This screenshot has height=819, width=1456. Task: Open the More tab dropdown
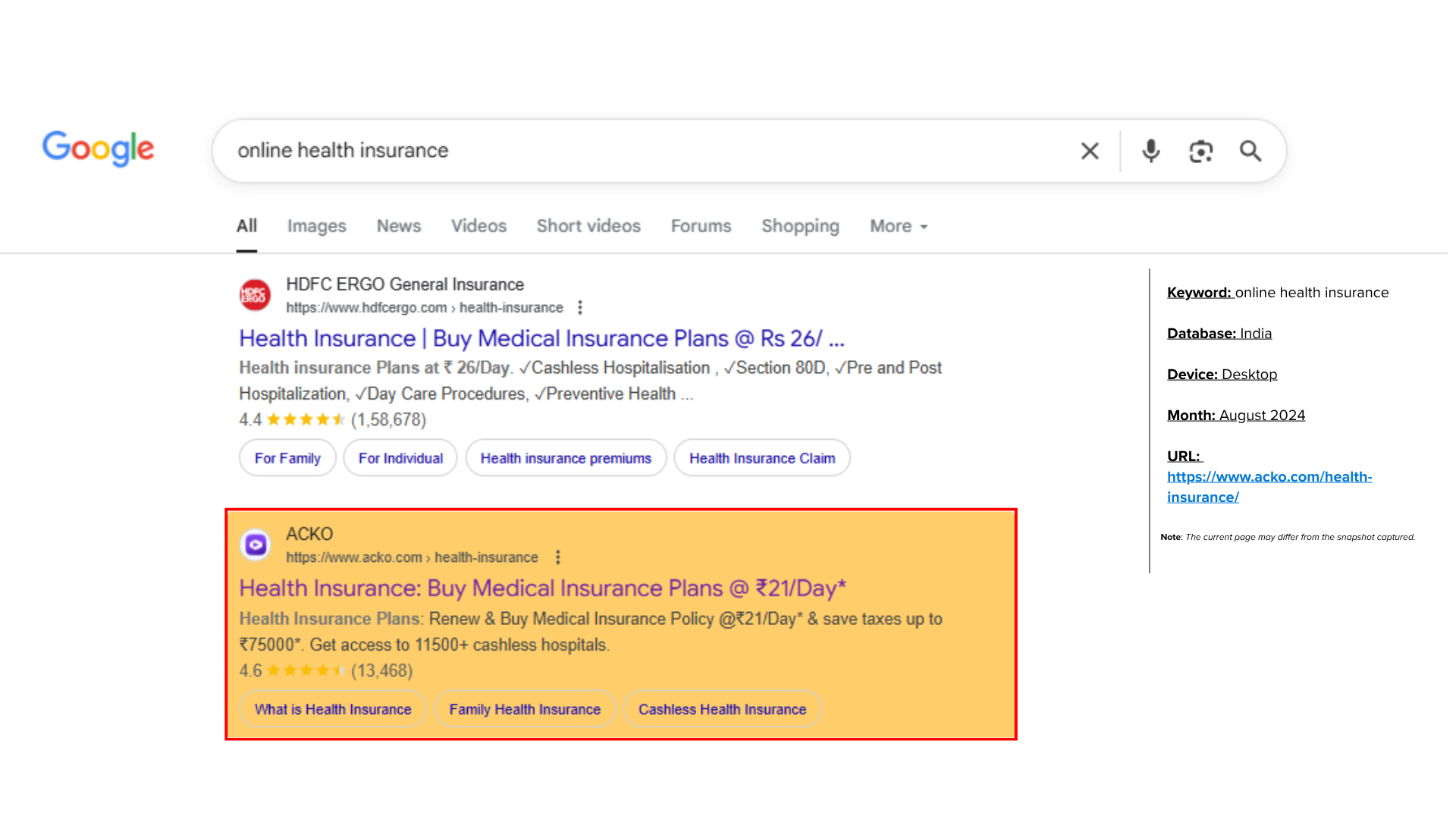click(898, 226)
